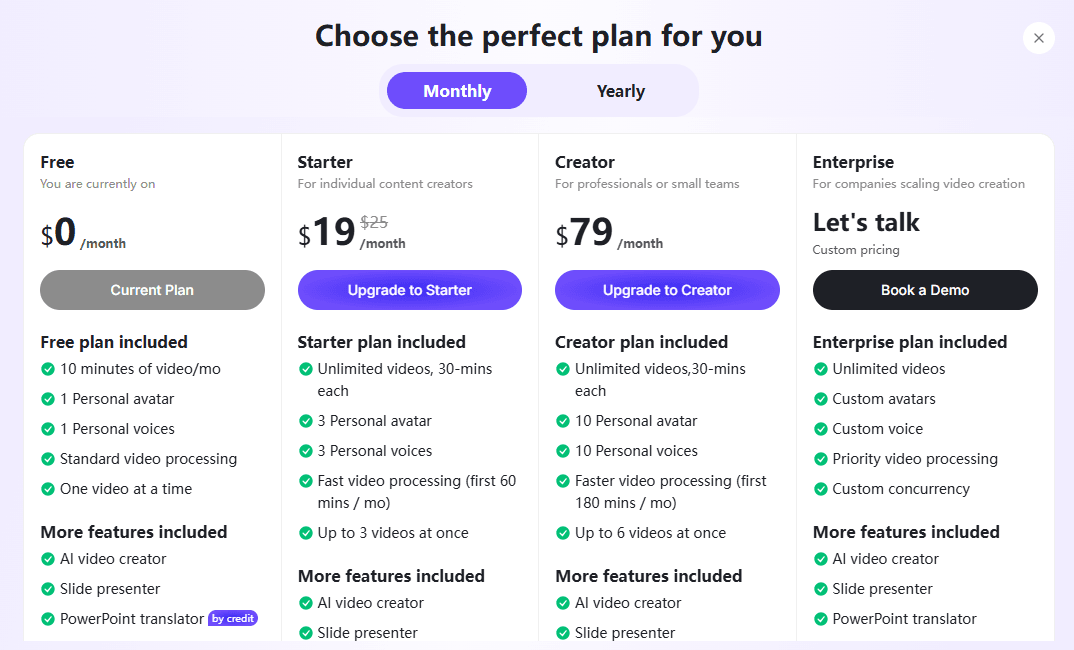Switch billing to Monthly
1074x650 pixels.
point(457,91)
